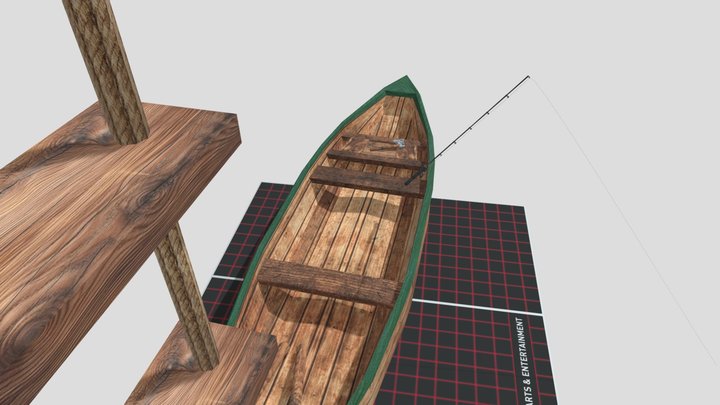Click the small metal item on the front seat
Image resolution: width=720 pixels, height=405 pixels.
[x=399, y=143]
